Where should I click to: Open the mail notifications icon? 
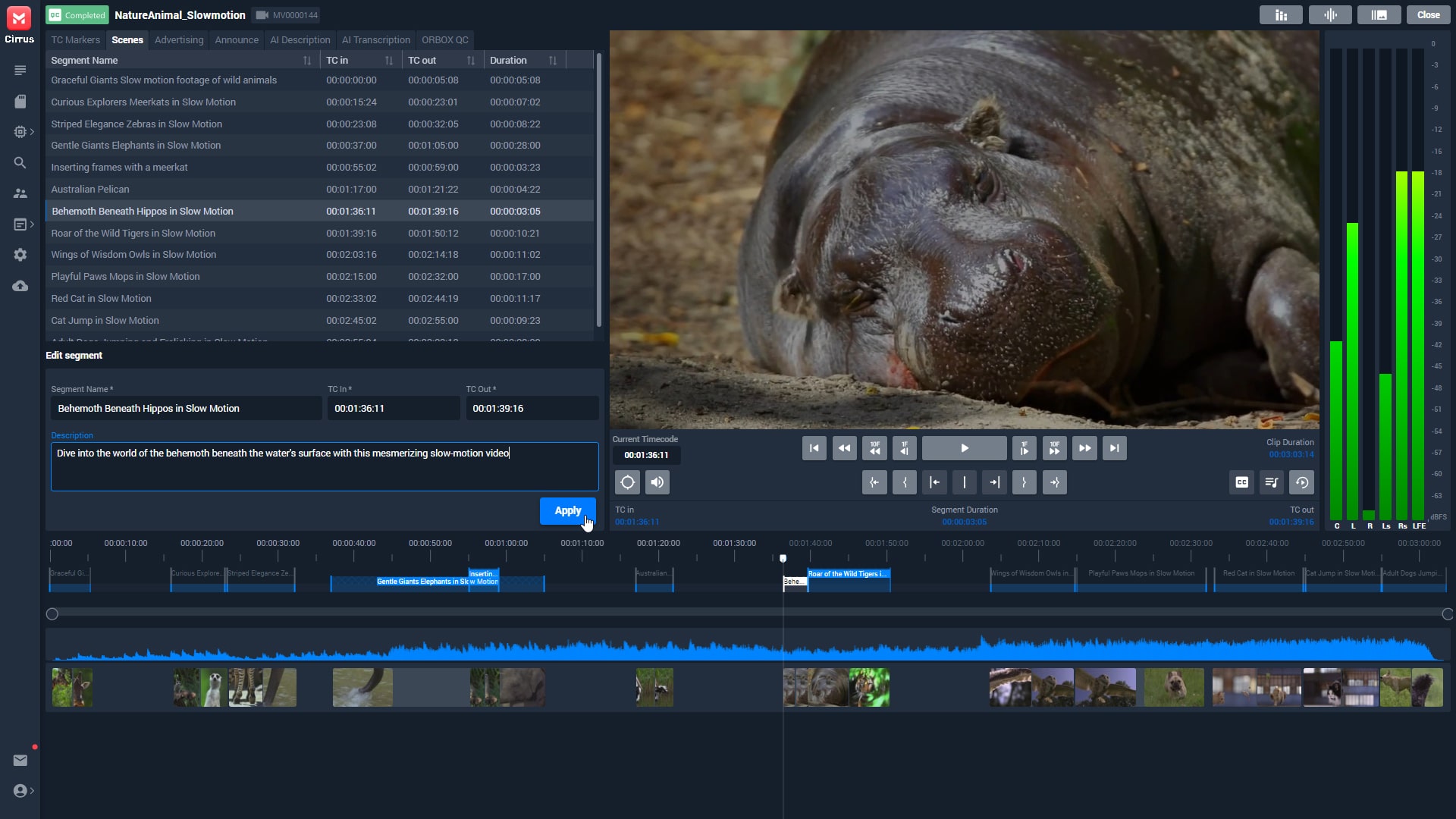(x=20, y=761)
